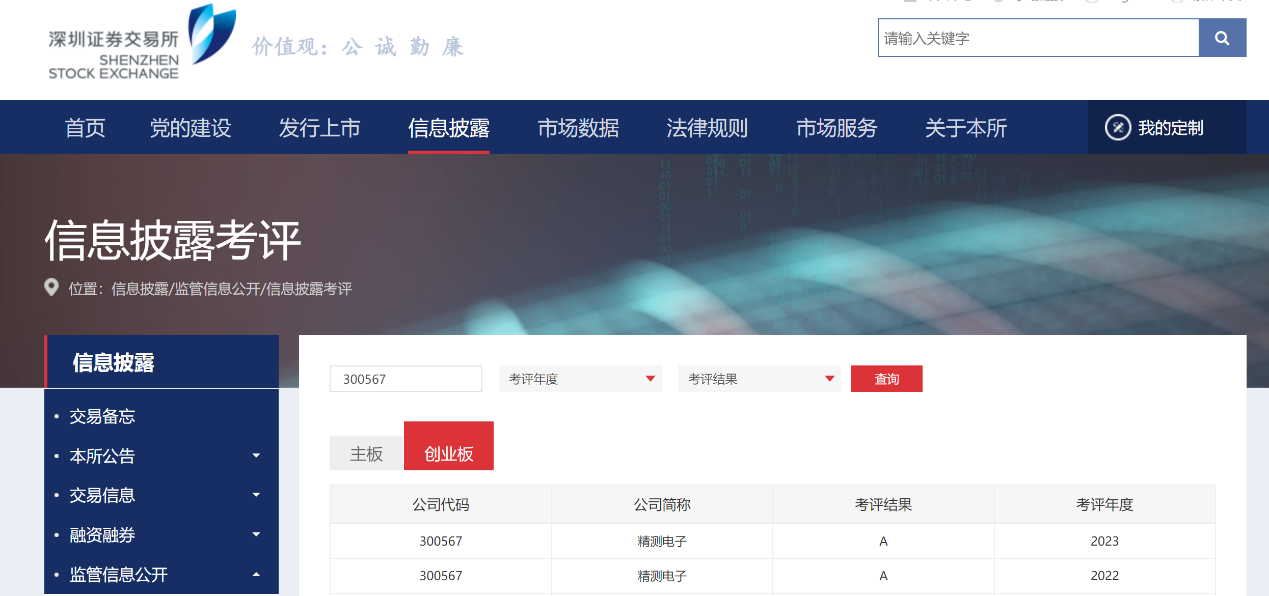Click the red 查询 button
The width and height of the screenshot is (1269, 596).
[886, 378]
